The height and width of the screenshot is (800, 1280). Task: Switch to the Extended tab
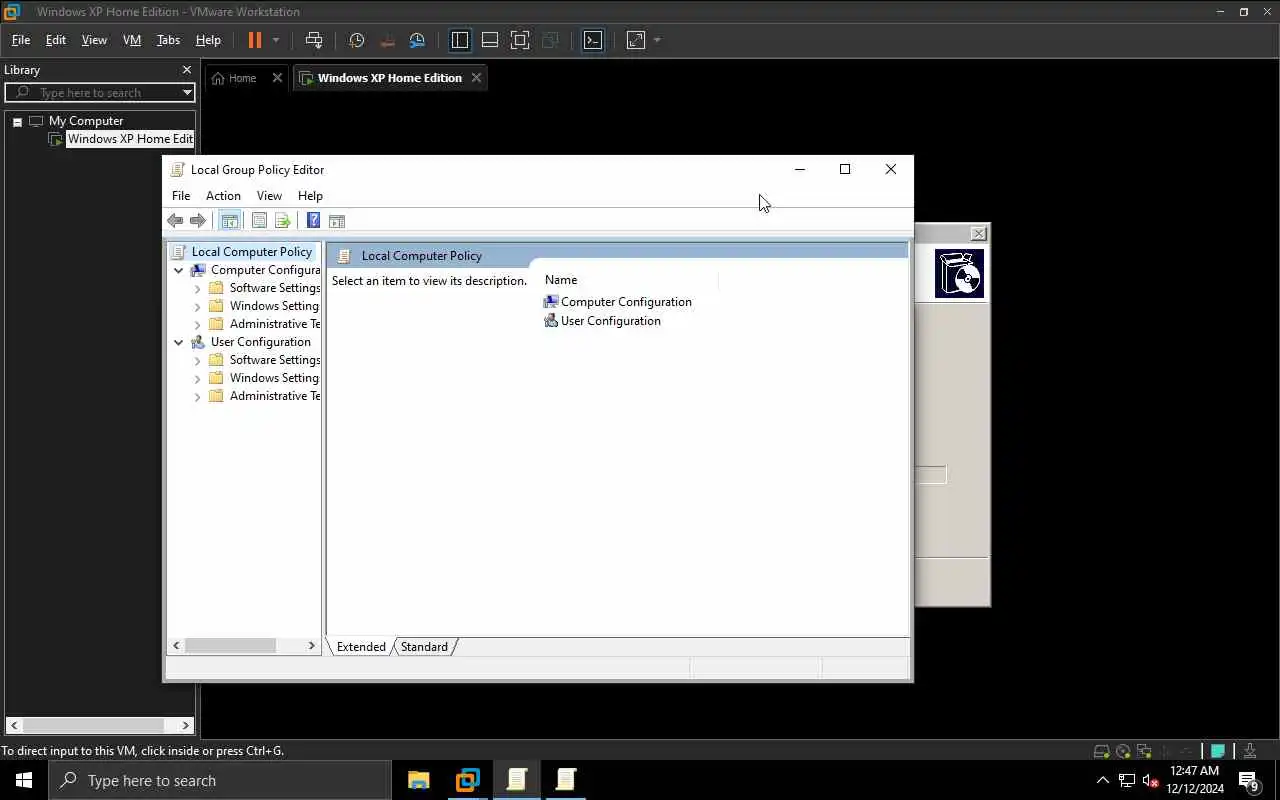tap(361, 647)
